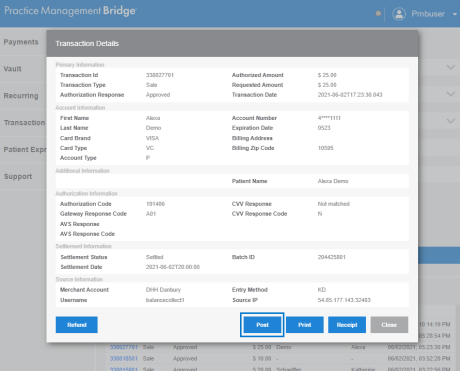This screenshot has height=371, width=460.
Task: Click the Entry Method value KD
Action: click(322, 290)
